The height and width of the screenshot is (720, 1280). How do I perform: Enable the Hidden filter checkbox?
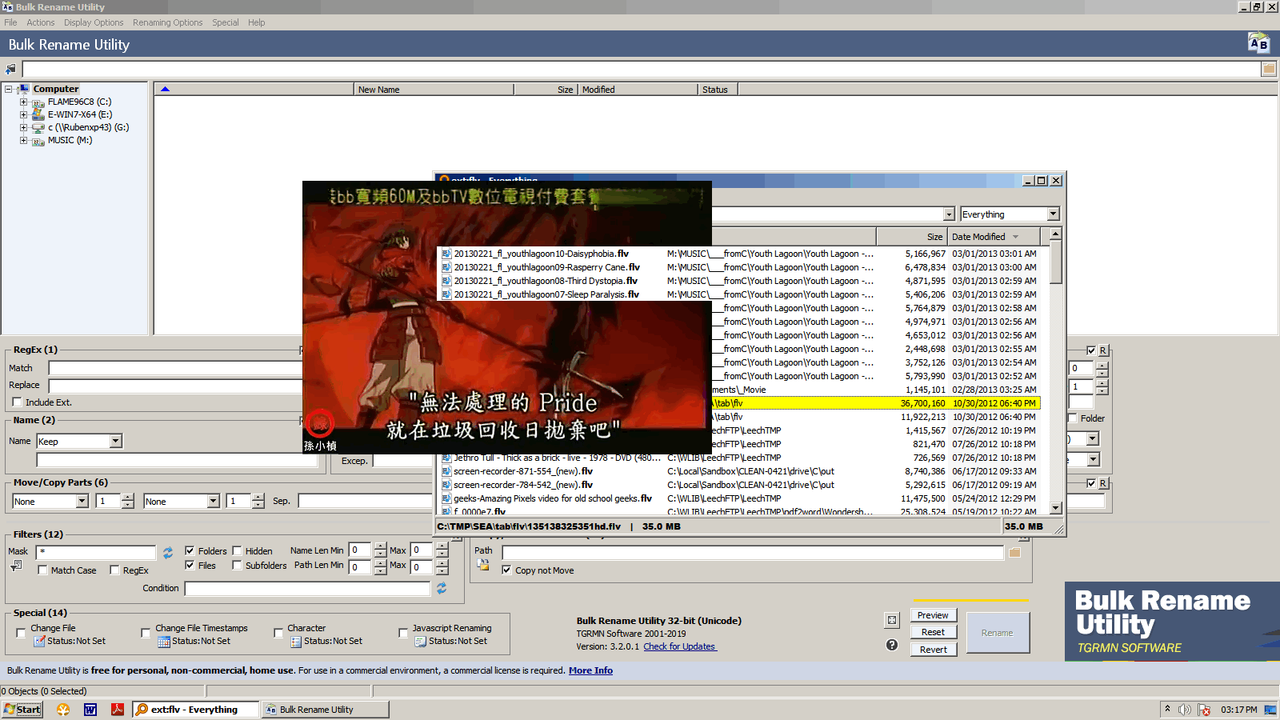pos(237,551)
